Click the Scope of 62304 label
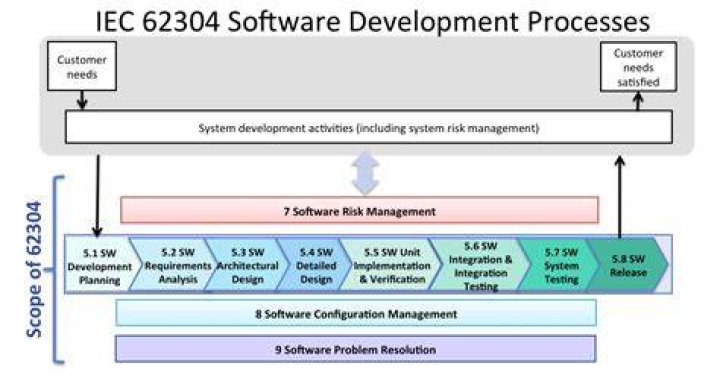 [34, 270]
